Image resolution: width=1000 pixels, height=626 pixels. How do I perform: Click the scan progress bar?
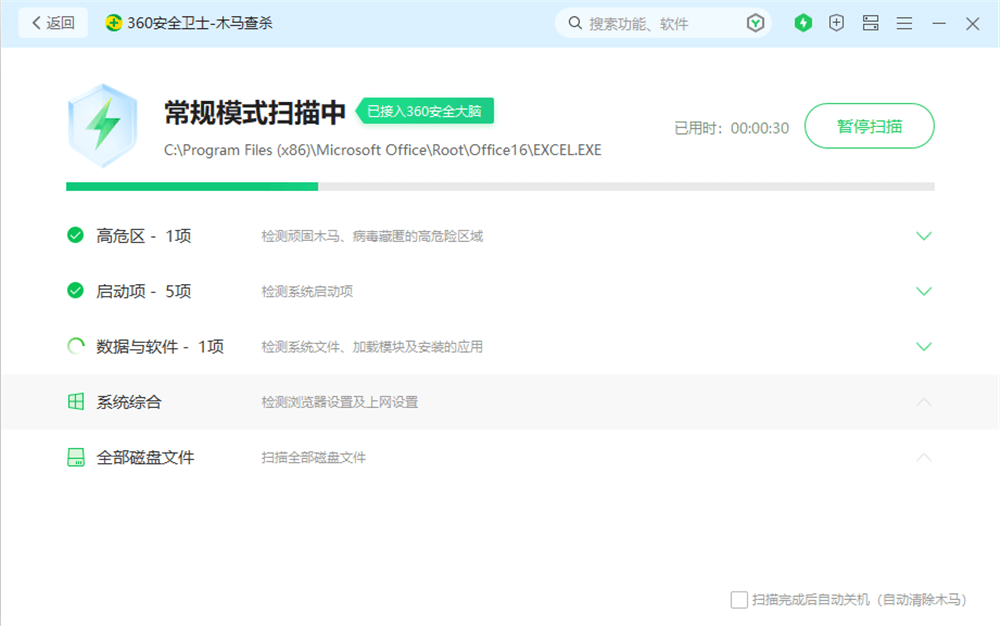pos(500,186)
